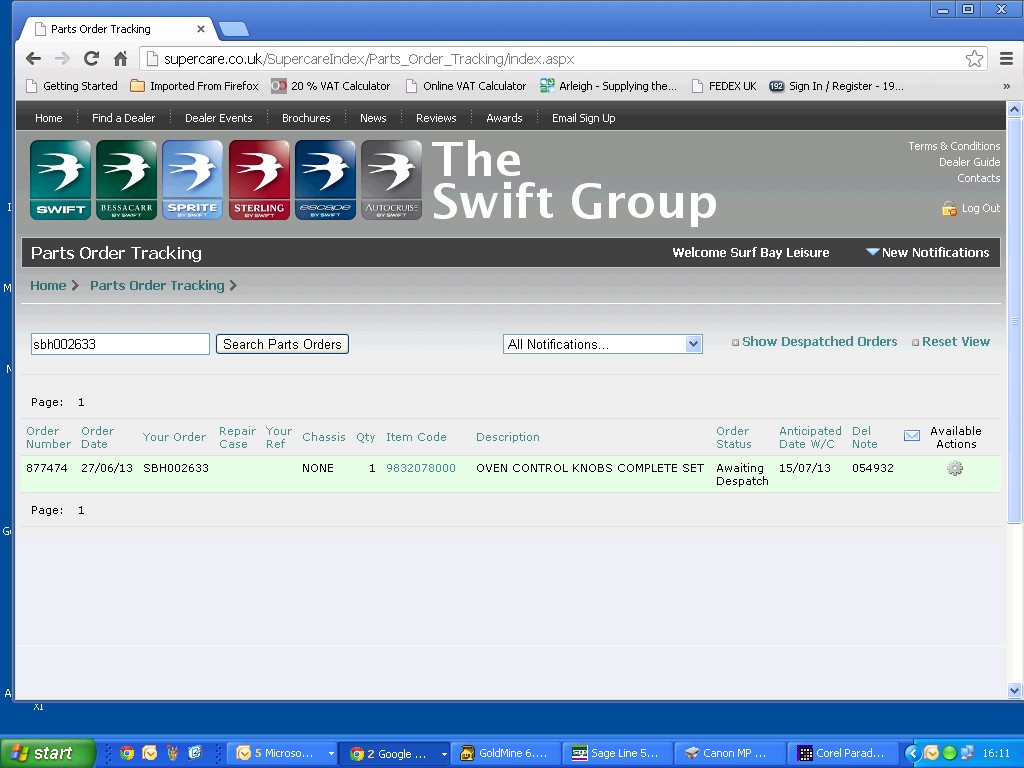
Task: Go to the browser Home icon
Action: point(120,59)
